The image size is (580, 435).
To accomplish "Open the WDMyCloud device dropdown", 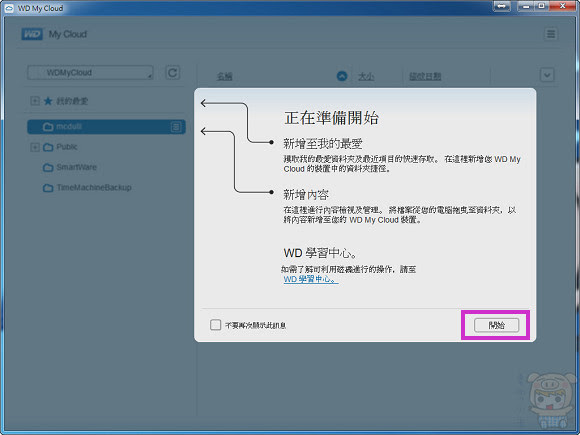I will pyautogui.click(x=90, y=72).
